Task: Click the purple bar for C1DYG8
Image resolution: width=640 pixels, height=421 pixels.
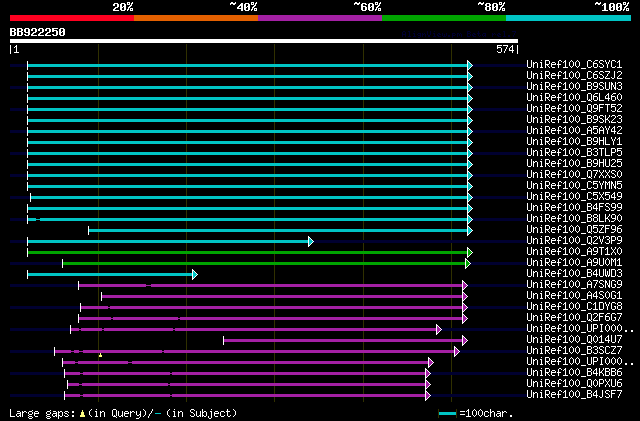Action: [274, 307]
